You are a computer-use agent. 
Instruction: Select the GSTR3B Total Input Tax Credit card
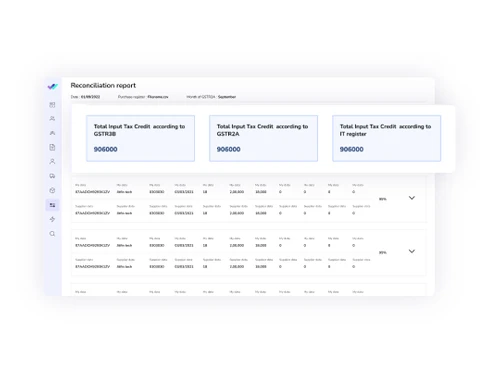pos(140,138)
